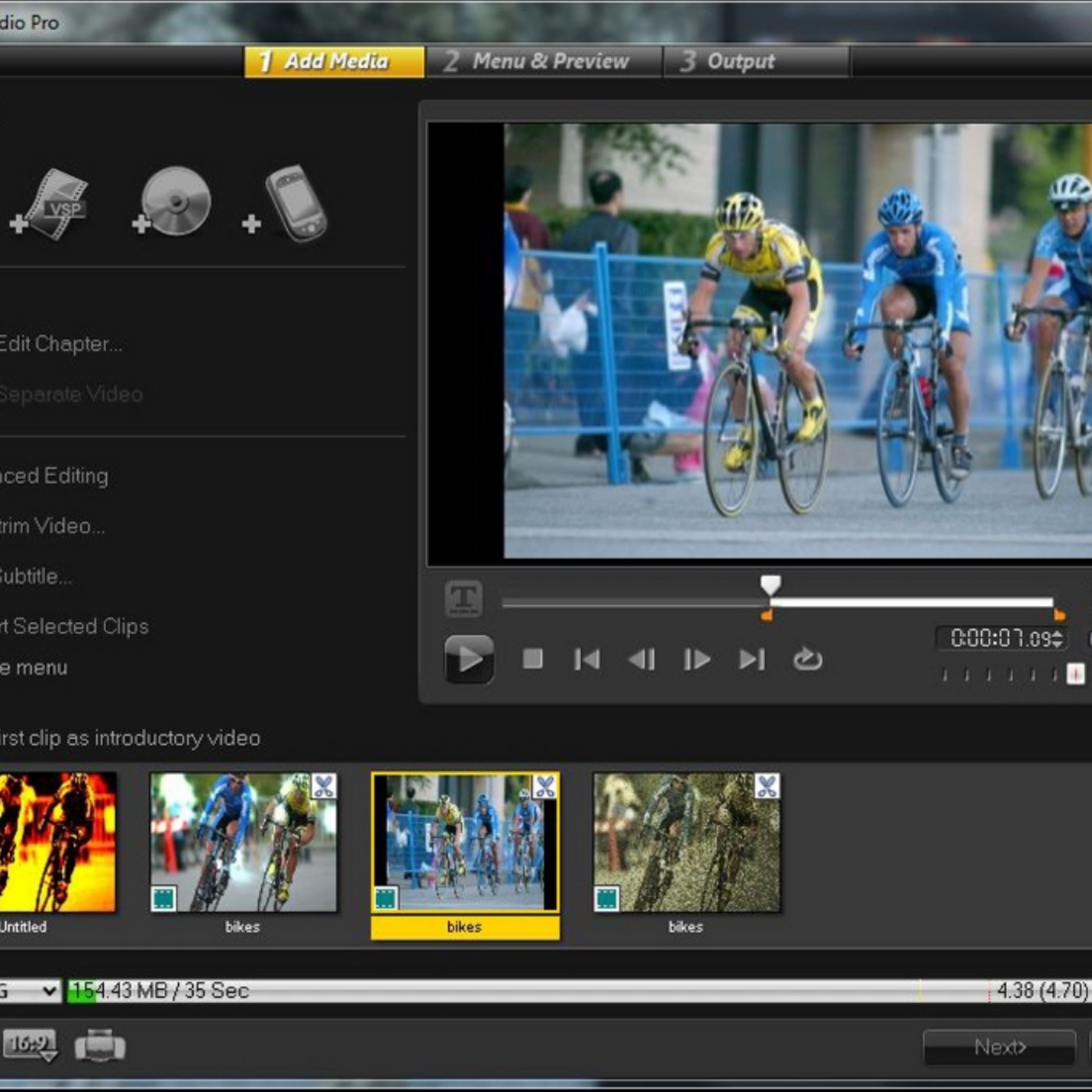Click the highlighted bikes clip label

click(465, 927)
